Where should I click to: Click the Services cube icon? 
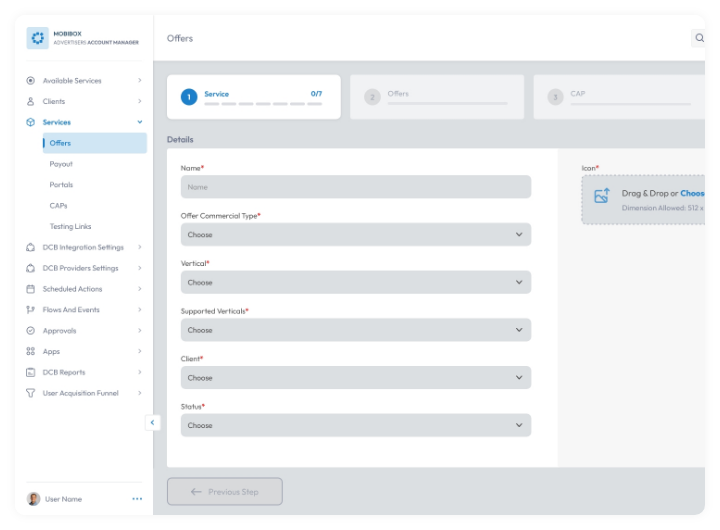click(x=30, y=122)
